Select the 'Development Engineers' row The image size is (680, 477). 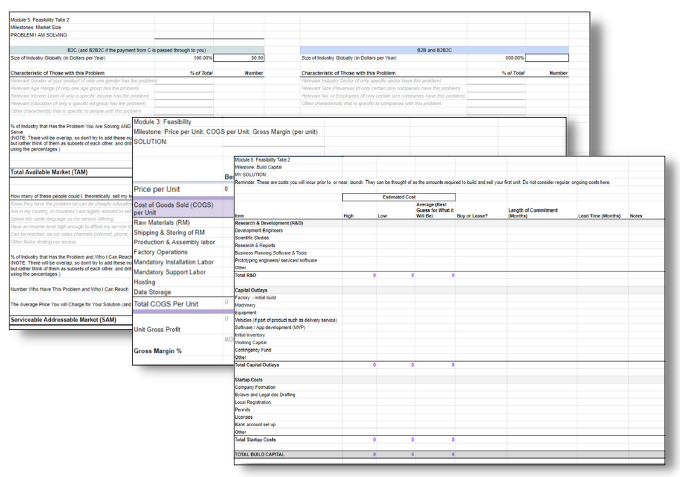point(258,230)
